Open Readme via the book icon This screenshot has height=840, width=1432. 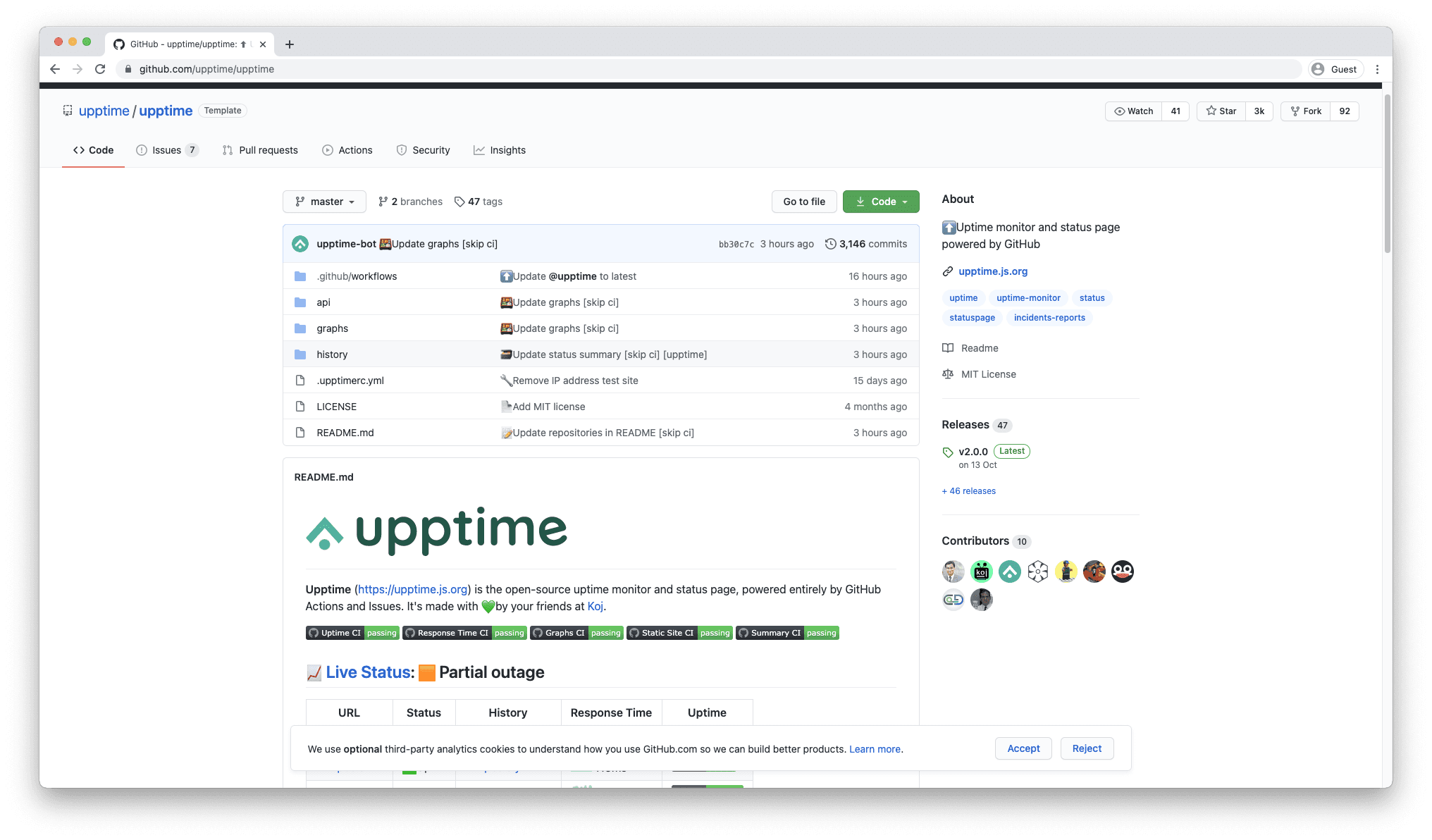(948, 347)
